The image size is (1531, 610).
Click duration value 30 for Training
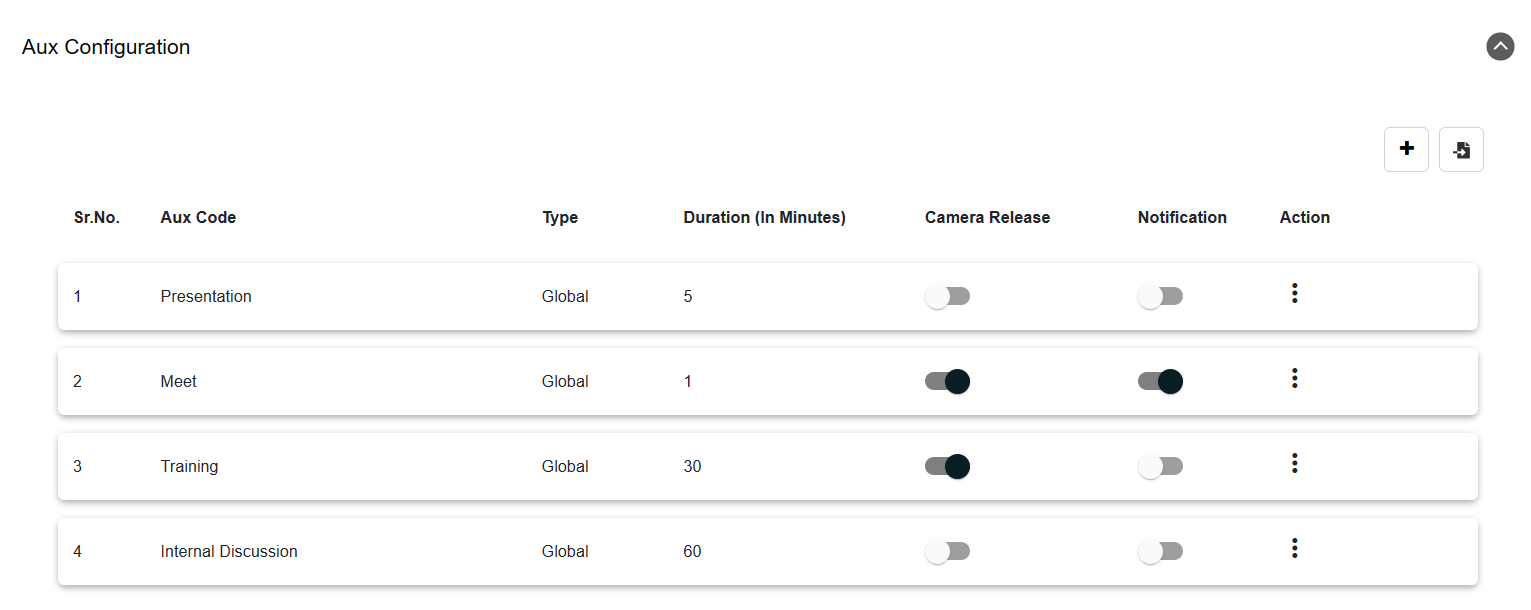(692, 466)
